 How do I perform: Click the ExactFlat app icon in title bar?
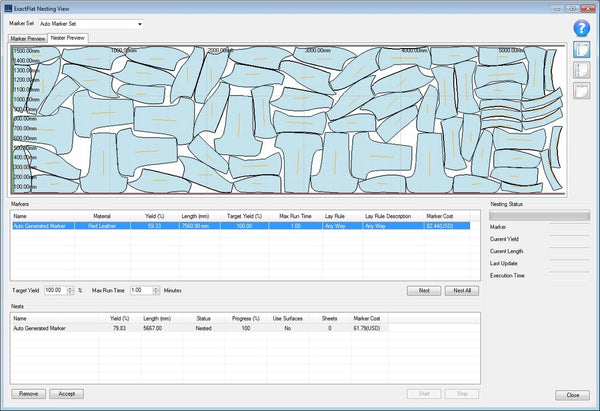click(x=9, y=7)
